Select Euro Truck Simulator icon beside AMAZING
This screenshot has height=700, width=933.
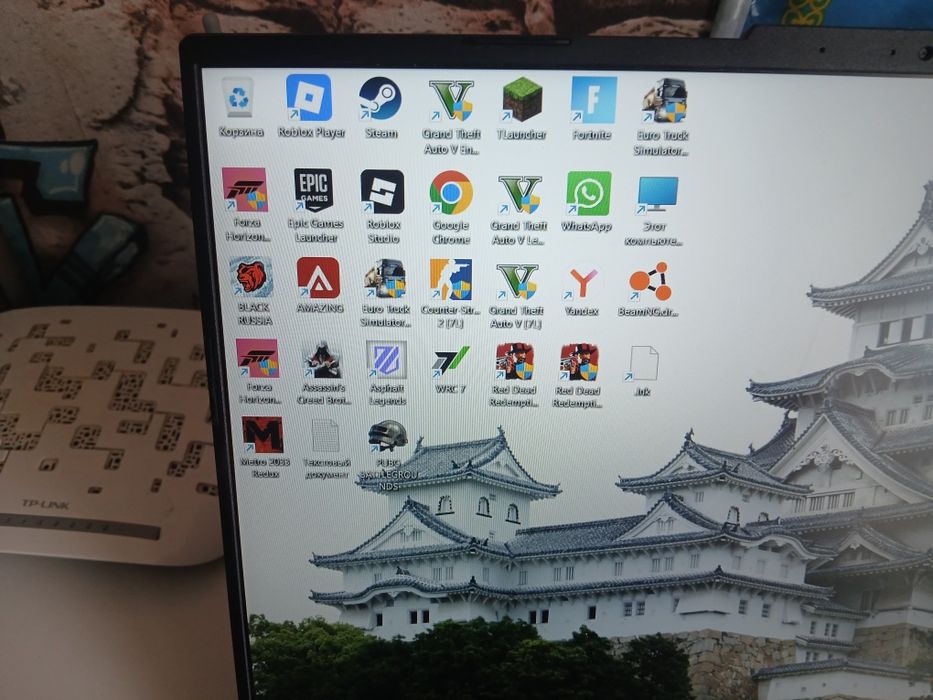coord(386,279)
